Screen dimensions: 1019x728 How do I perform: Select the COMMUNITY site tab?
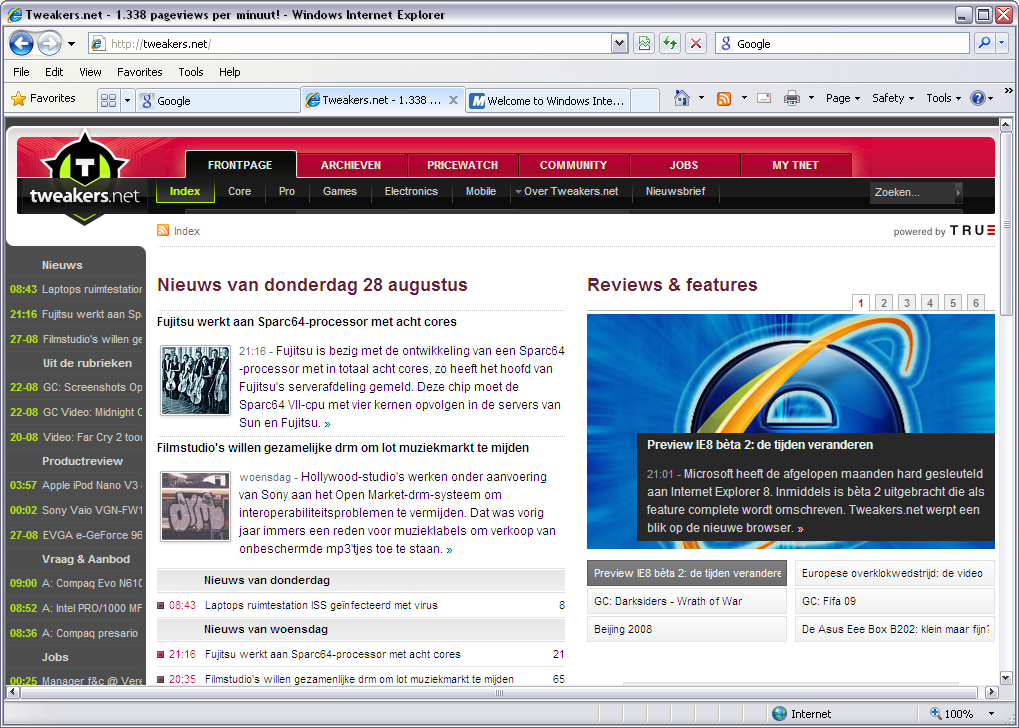573,165
